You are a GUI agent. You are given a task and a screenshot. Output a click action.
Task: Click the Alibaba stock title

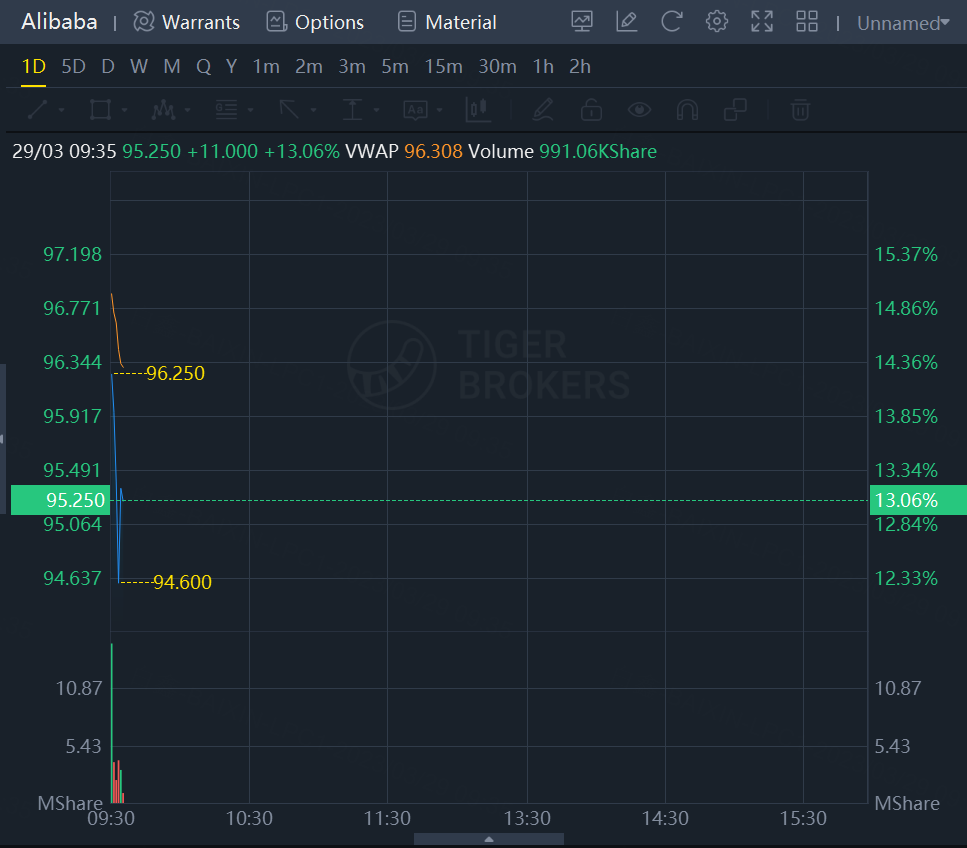59,22
